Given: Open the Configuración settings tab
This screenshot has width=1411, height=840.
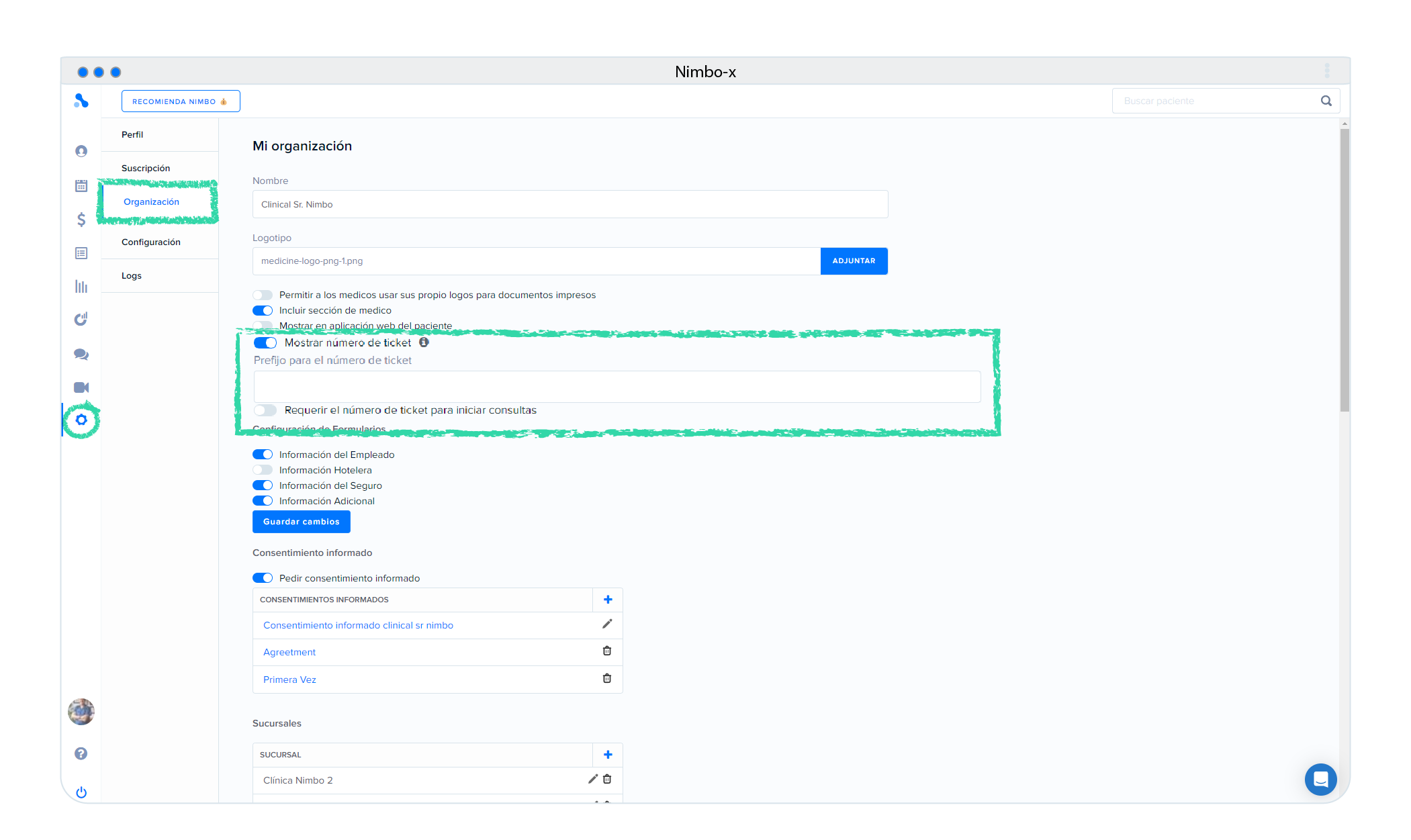Looking at the screenshot, I should (151, 242).
